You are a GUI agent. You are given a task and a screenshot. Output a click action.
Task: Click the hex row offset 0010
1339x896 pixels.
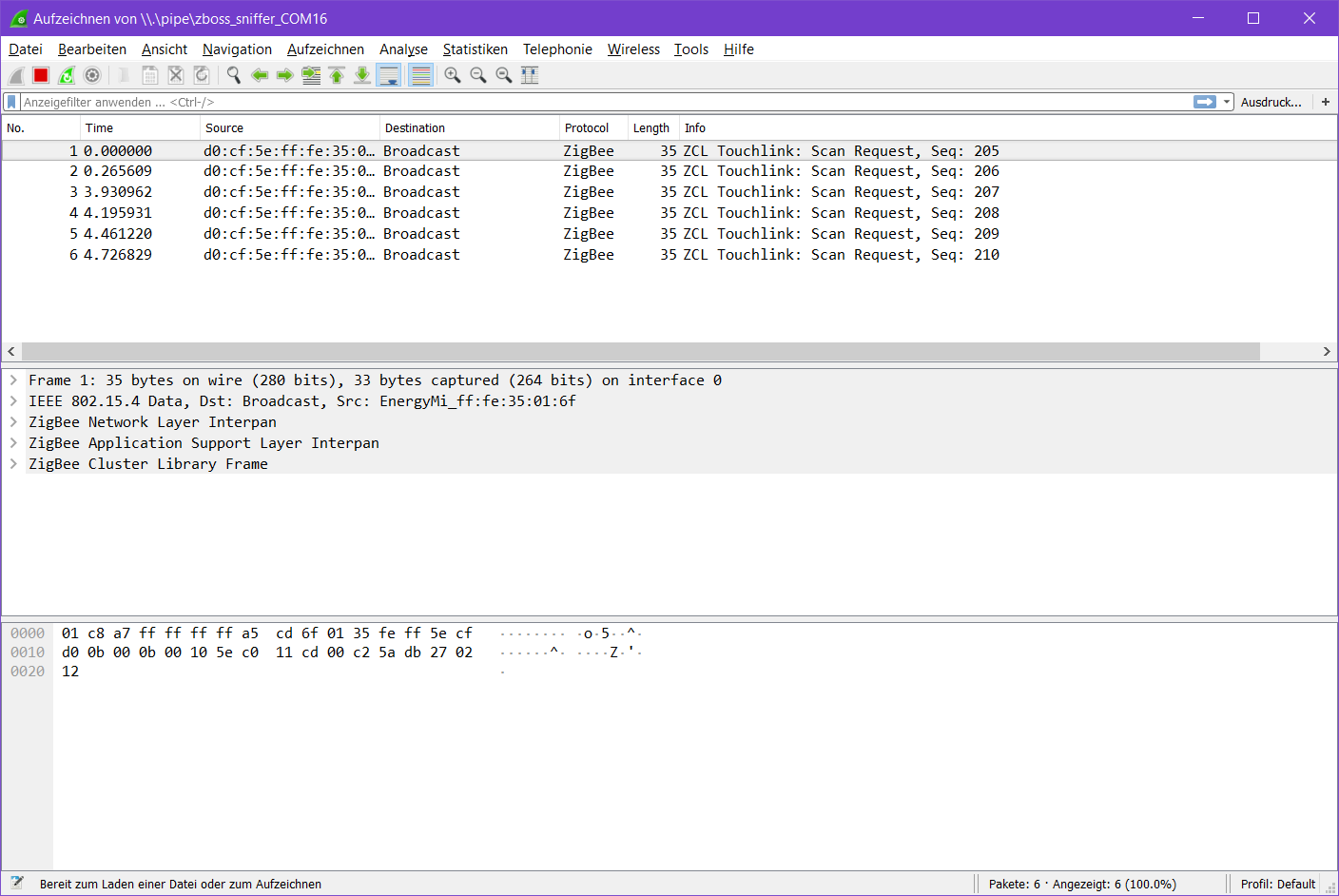pyautogui.click(x=28, y=653)
